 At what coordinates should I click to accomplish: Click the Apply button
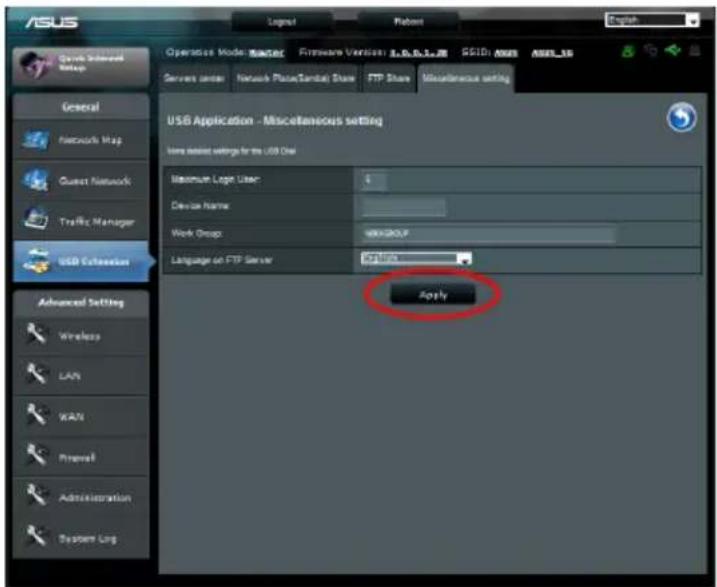point(433,294)
